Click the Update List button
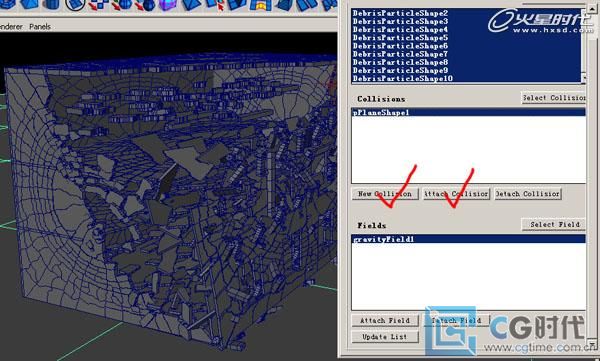The height and width of the screenshot is (361, 600). coord(385,337)
